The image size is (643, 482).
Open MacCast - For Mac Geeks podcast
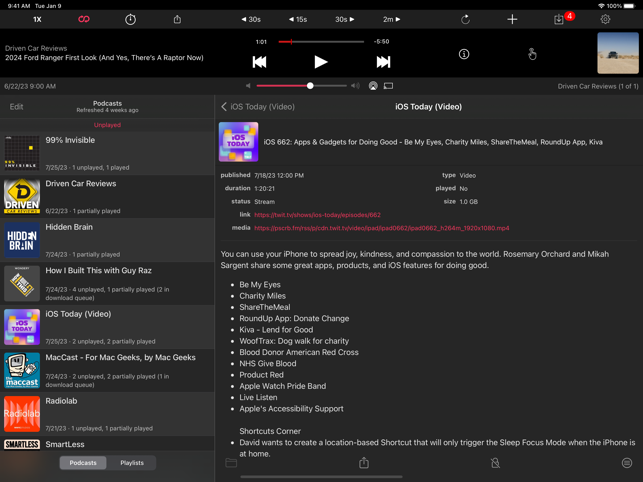(107, 370)
